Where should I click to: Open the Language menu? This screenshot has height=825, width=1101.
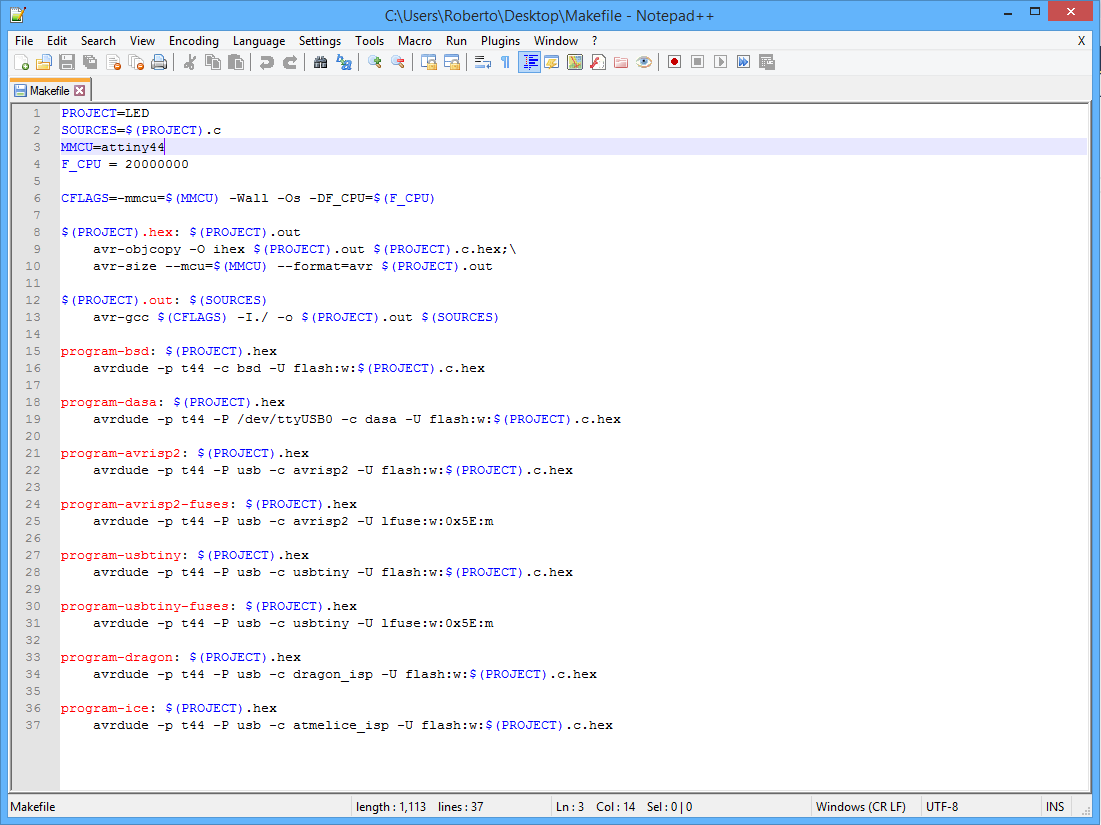pyautogui.click(x=258, y=41)
